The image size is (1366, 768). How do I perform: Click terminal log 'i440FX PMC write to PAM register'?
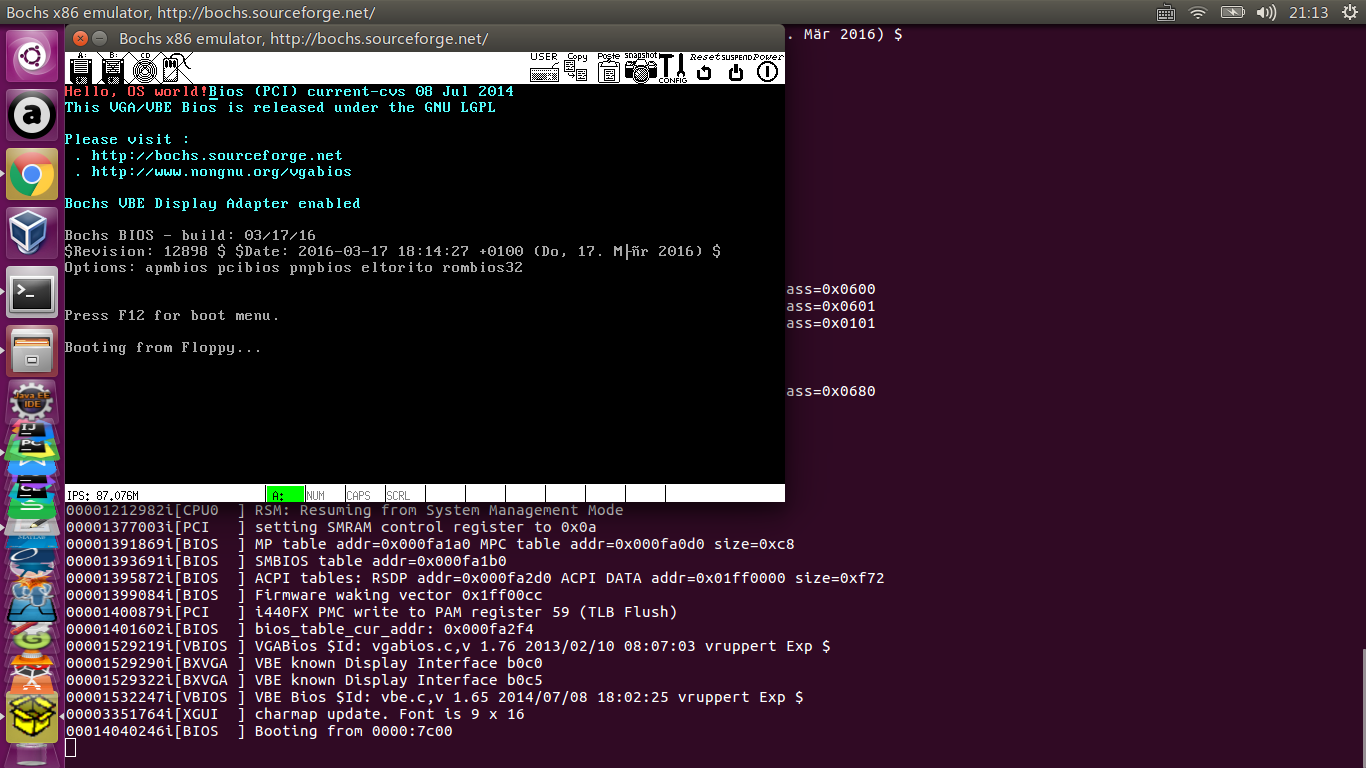pyautogui.click(x=466, y=612)
